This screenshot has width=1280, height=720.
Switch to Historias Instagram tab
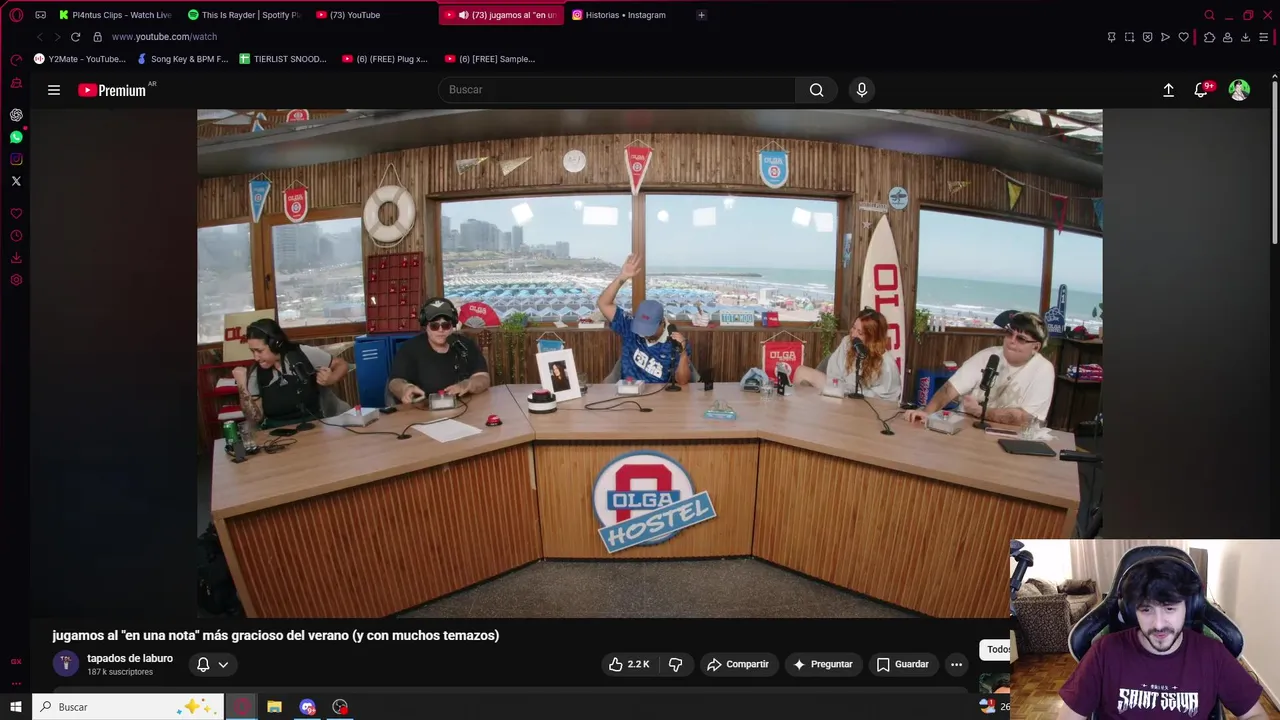point(629,15)
